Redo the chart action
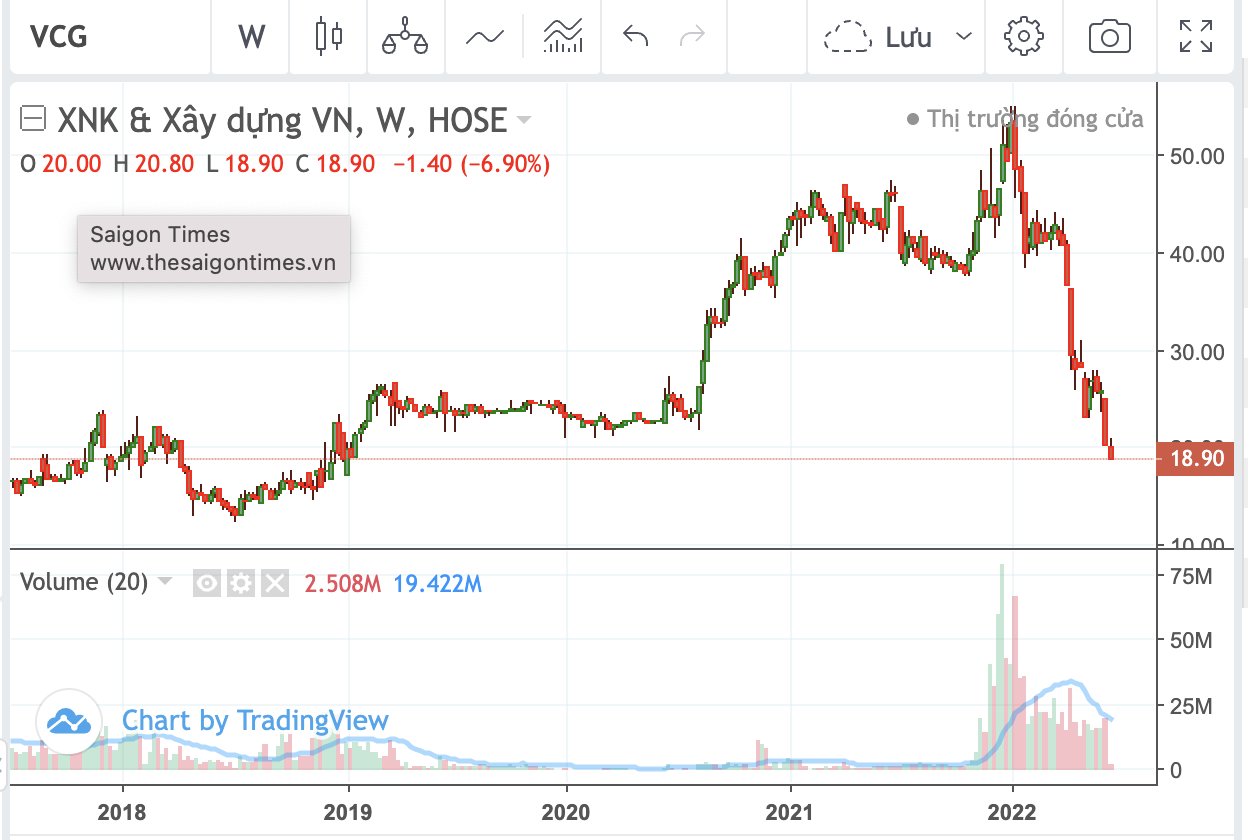Viewport: 1248px width, 840px height. pos(692,37)
